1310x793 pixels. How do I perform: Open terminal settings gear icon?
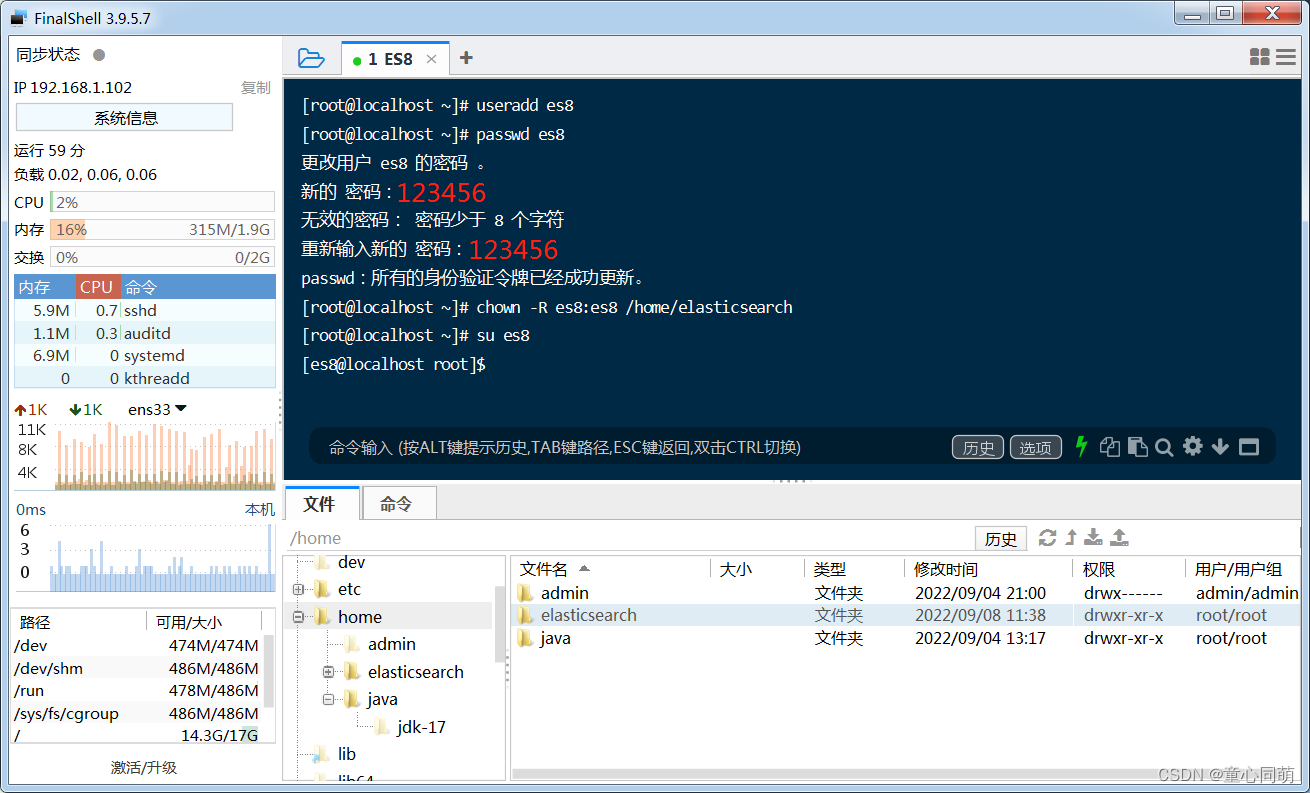pos(1192,446)
